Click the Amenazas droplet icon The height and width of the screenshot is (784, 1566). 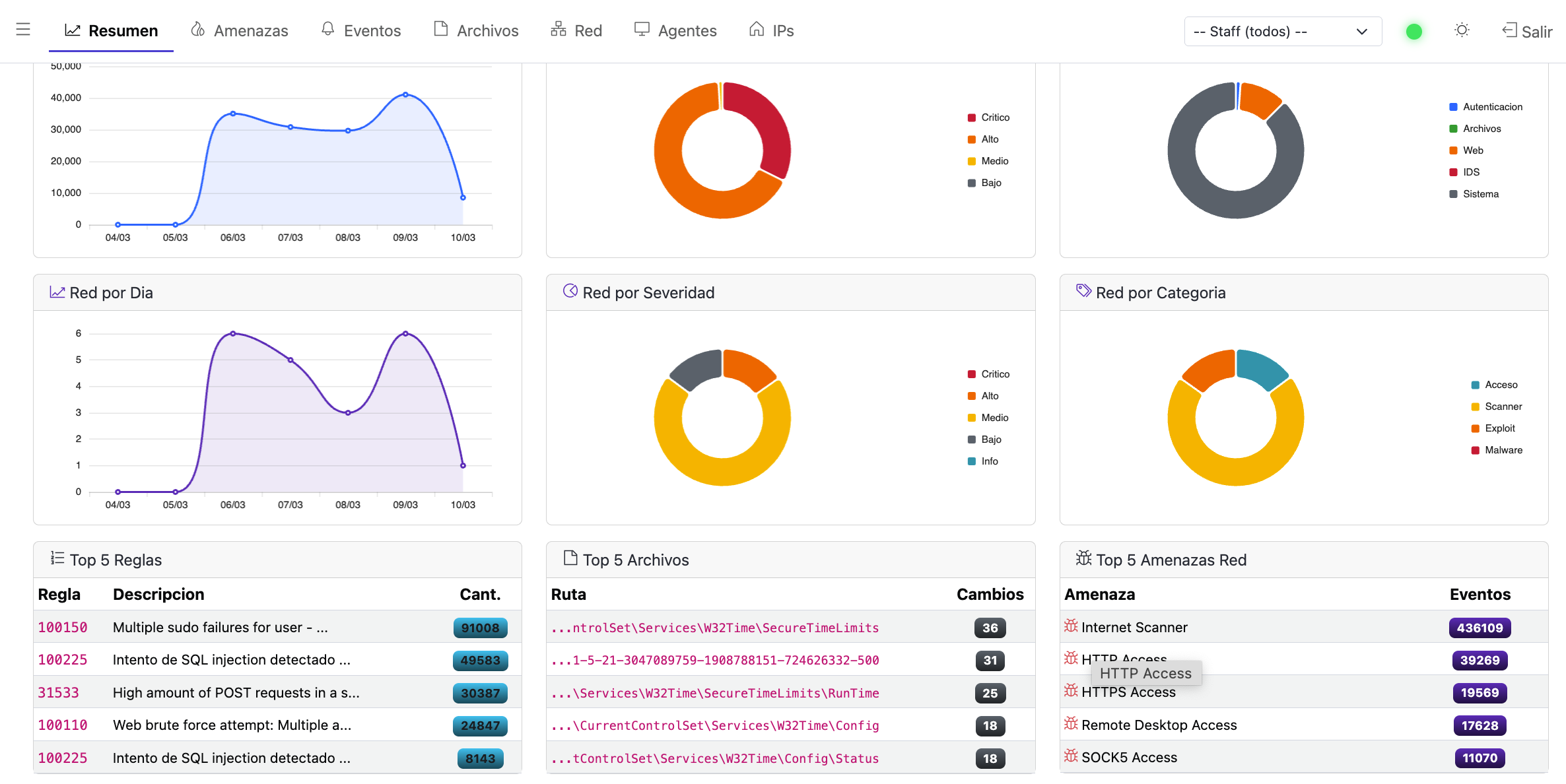(197, 30)
